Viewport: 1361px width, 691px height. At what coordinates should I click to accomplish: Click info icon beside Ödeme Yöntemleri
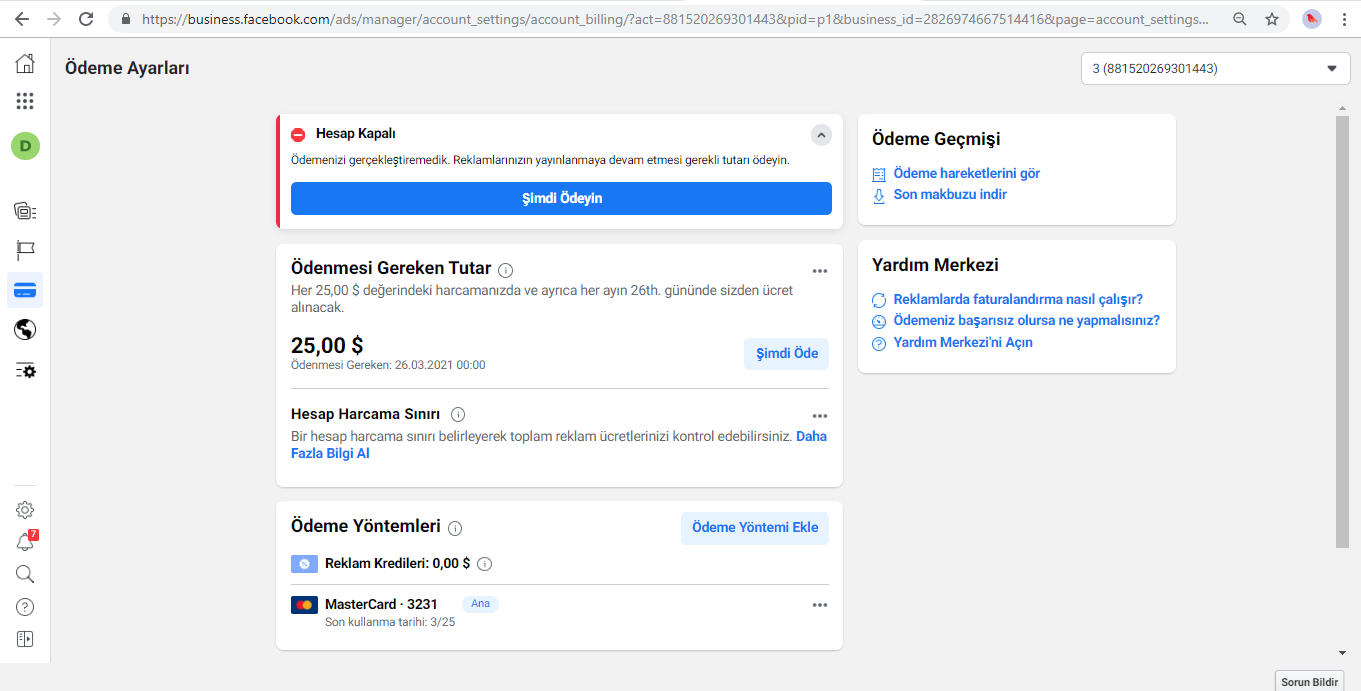tap(455, 528)
